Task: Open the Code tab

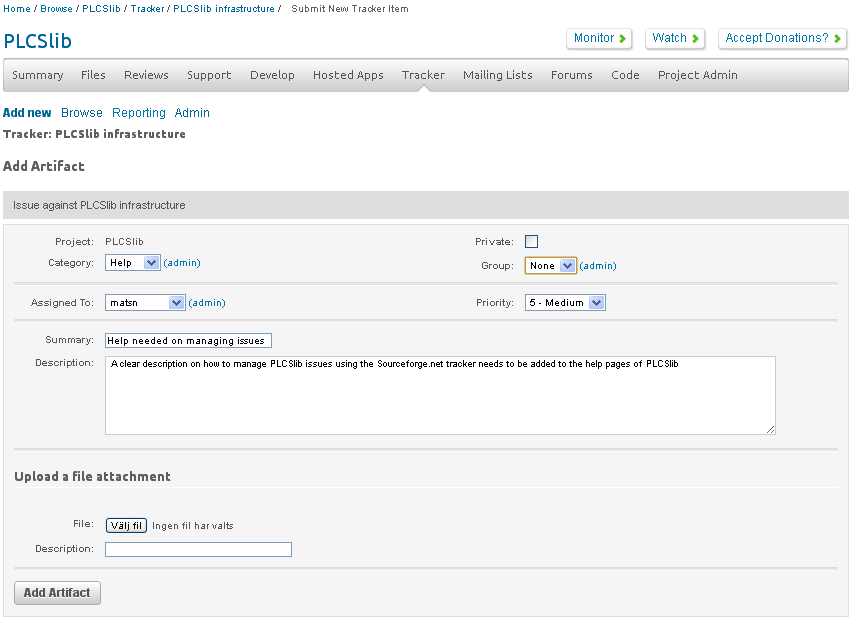Action: click(x=625, y=75)
